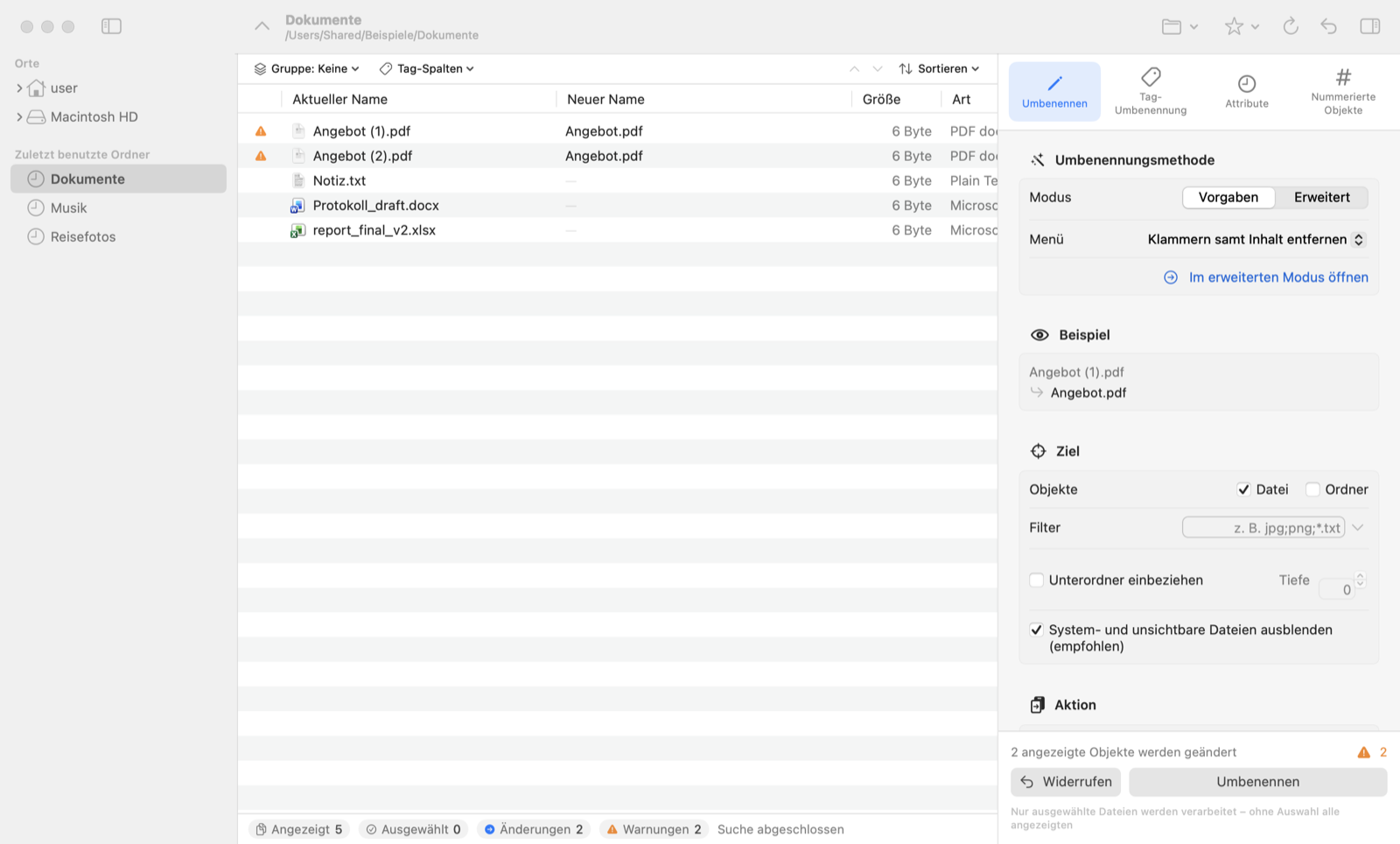Click Im erweiterten Modus öffnen link

click(x=1266, y=278)
